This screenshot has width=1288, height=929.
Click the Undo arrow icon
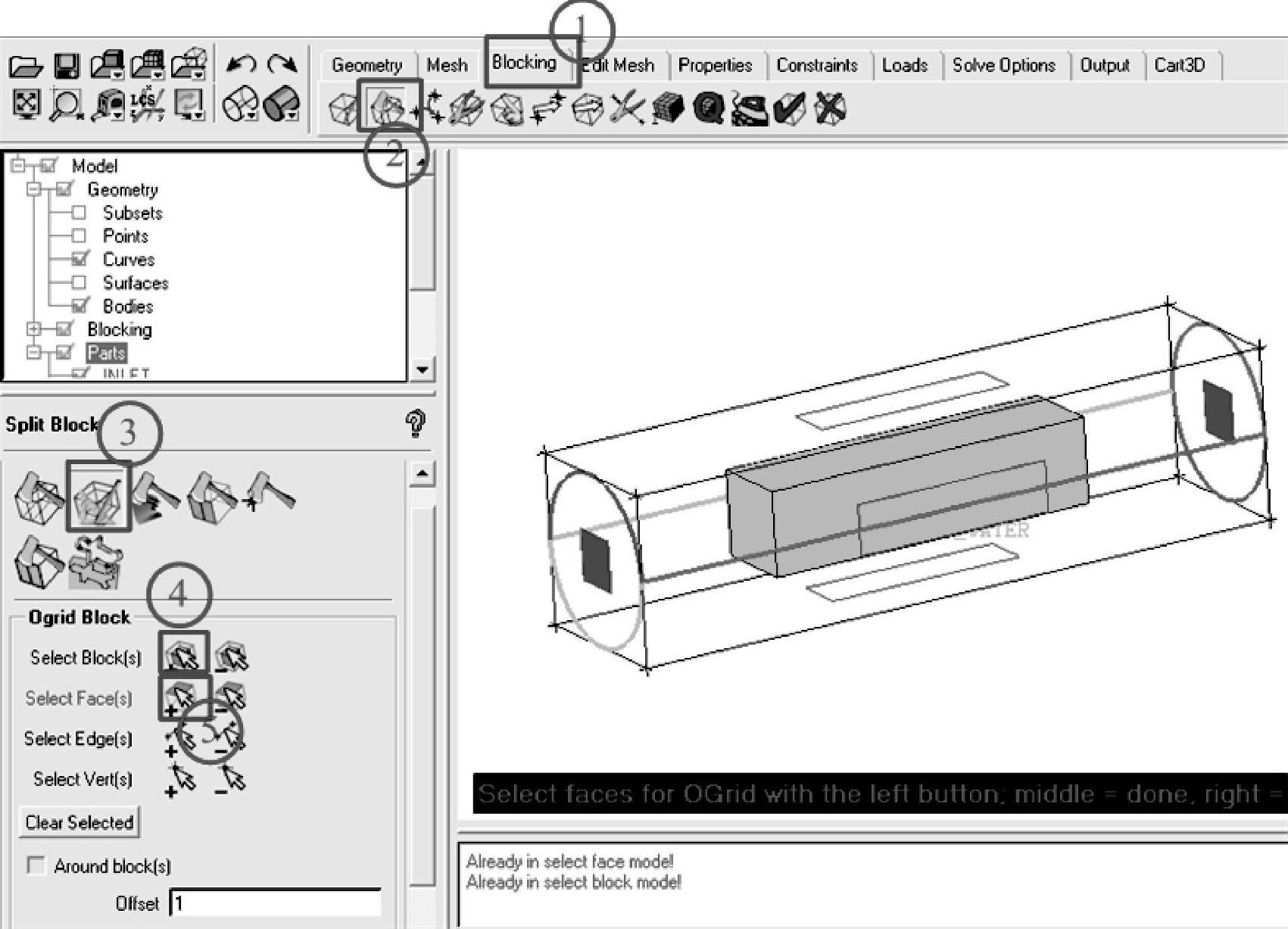[241, 65]
